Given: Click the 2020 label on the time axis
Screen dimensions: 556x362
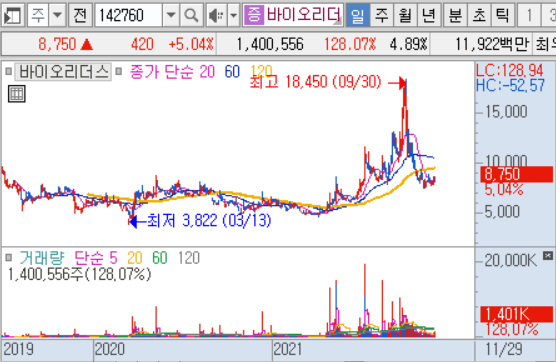Looking at the screenshot, I should 110,349.
